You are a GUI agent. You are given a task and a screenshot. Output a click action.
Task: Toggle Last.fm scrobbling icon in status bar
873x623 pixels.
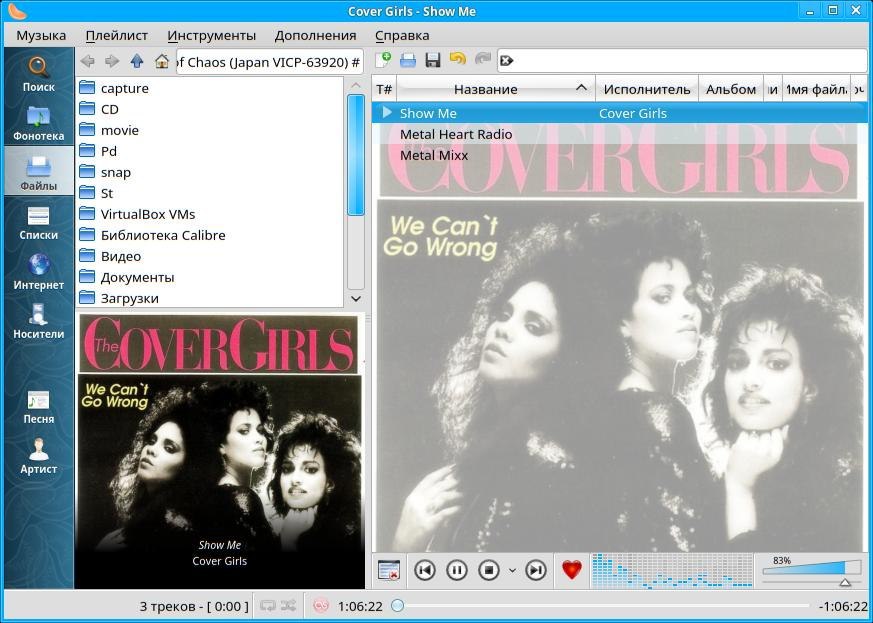tap(321, 606)
